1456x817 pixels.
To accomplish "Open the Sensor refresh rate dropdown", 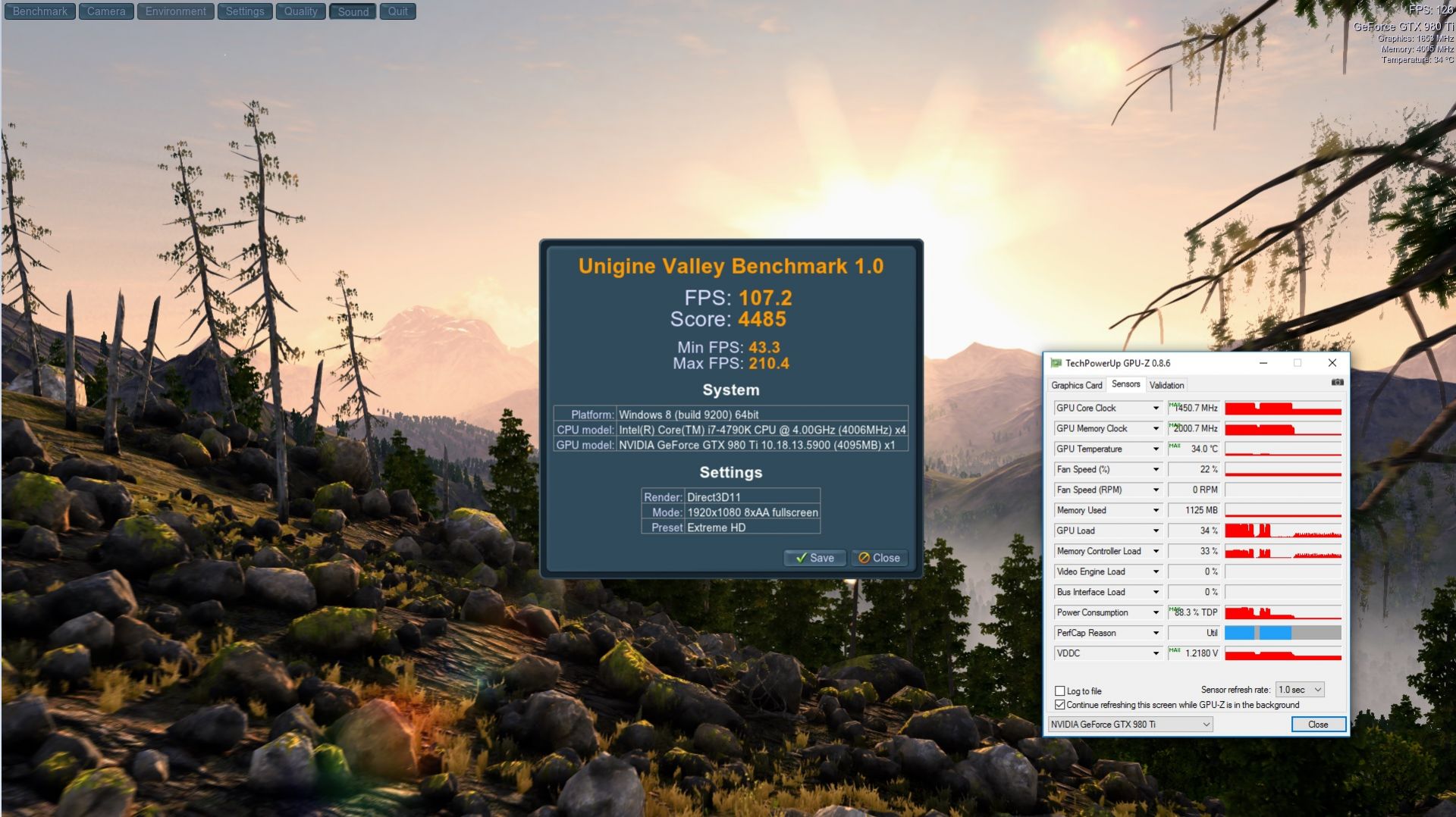I will point(1300,690).
